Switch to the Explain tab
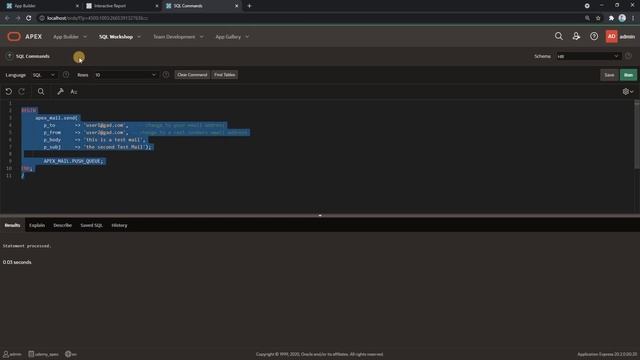The width and height of the screenshot is (640, 360). pos(37,225)
